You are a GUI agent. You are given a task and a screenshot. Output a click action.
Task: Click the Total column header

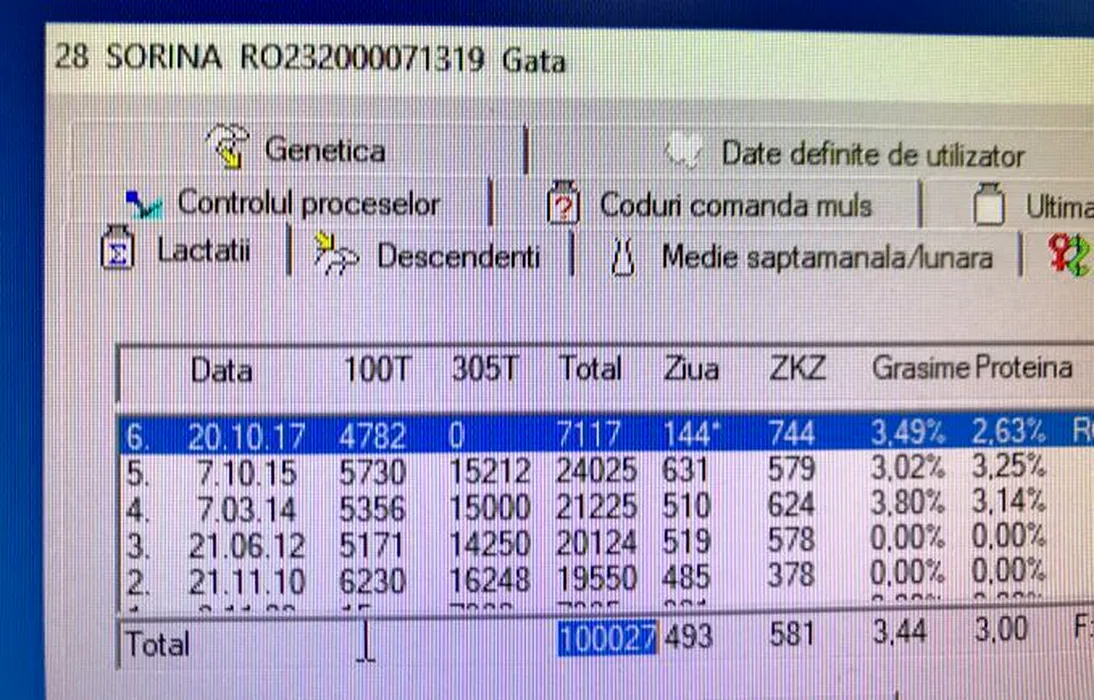(x=590, y=368)
